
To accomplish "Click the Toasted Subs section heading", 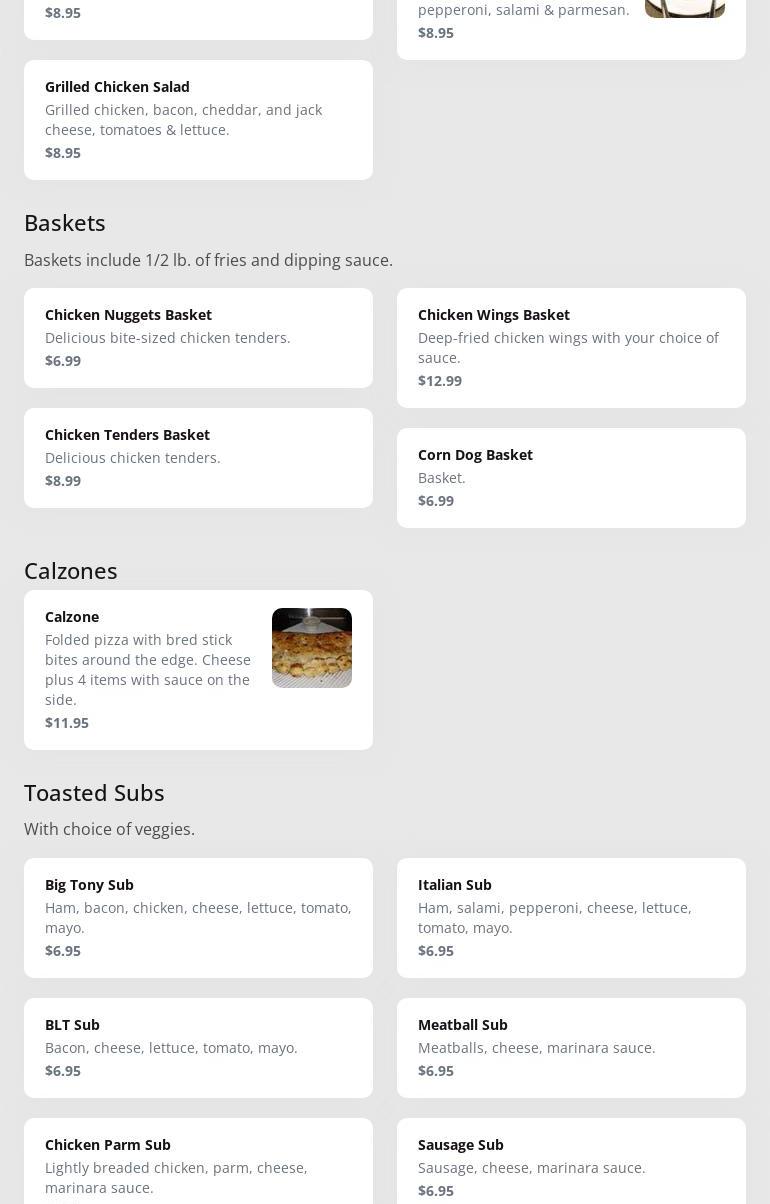I will [94, 793].
